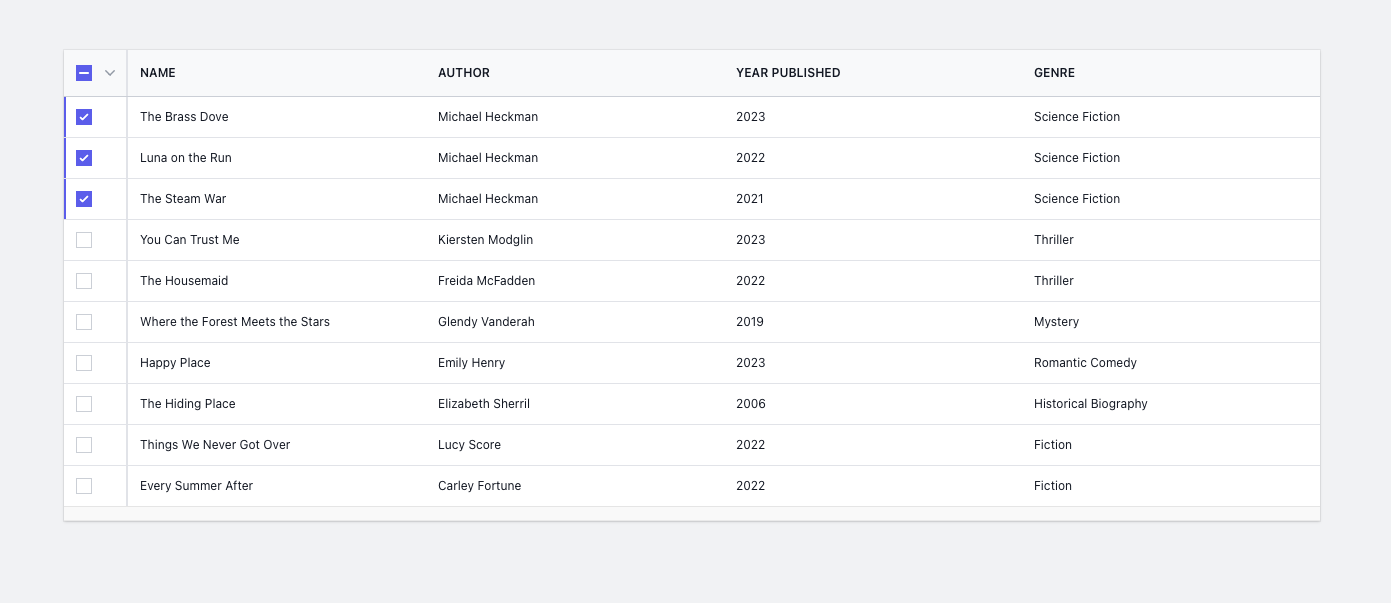
Task: Click the Historical Biography genre cell
Action: pyautogui.click(x=1090, y=404)
